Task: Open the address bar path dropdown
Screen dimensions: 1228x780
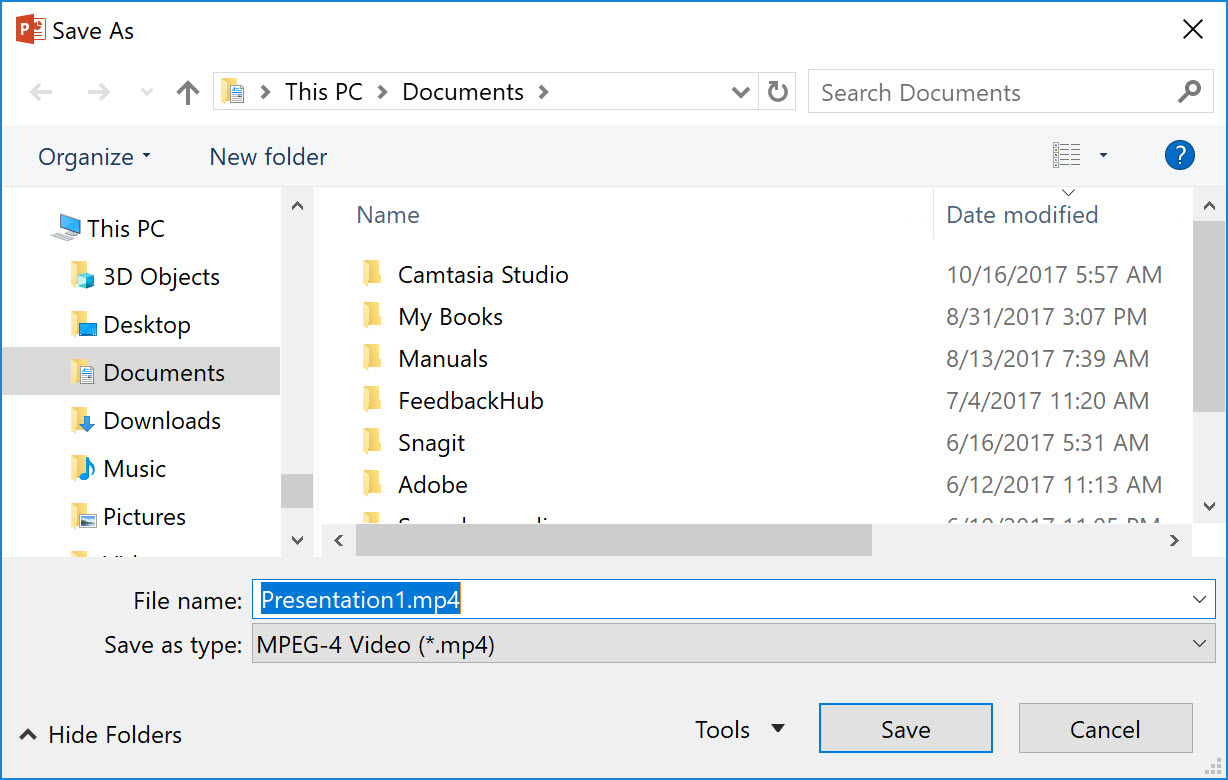Action: [x=741, y=93]
